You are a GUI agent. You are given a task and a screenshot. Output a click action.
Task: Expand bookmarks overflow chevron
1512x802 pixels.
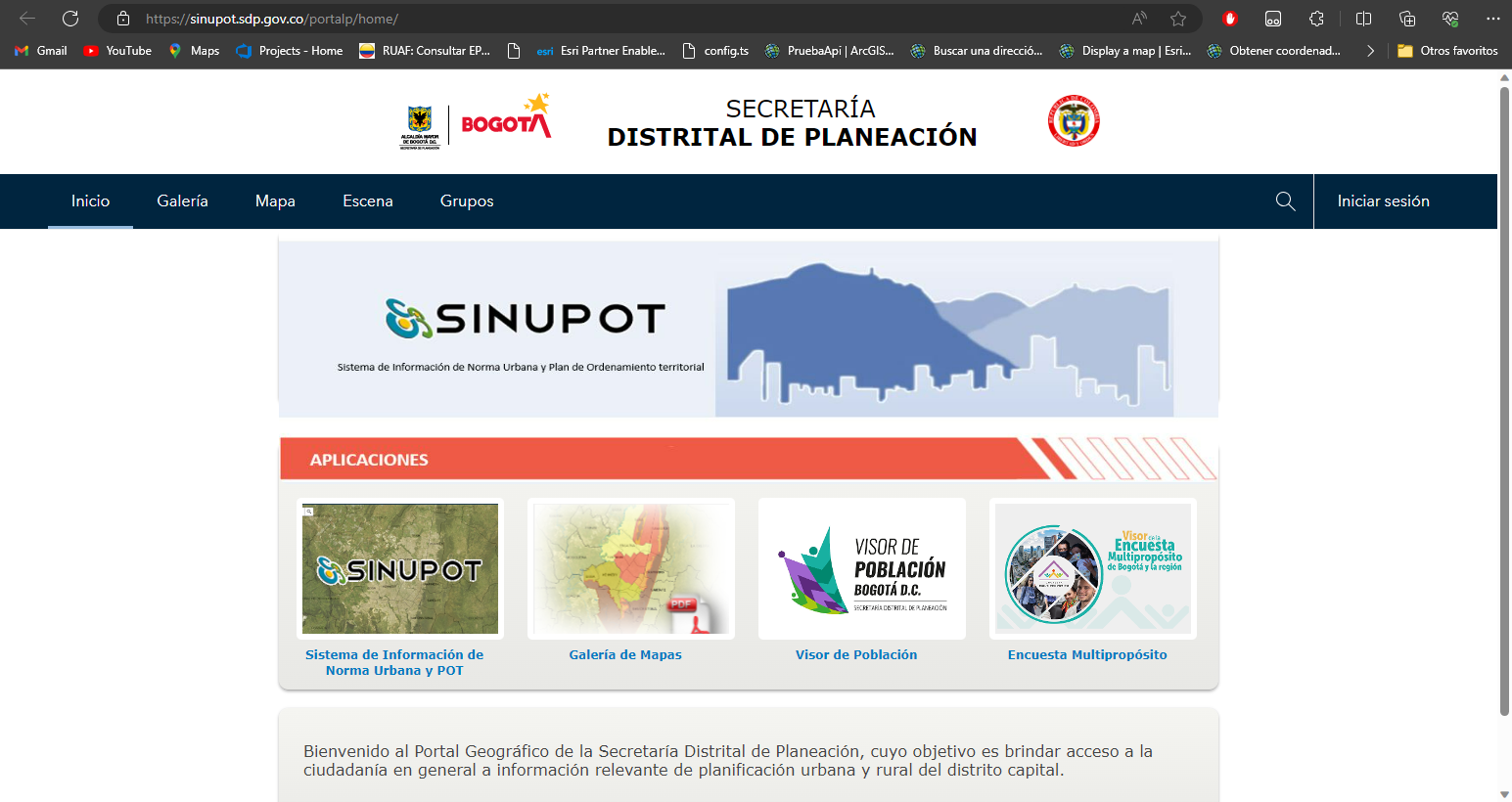coord(1370,51)
